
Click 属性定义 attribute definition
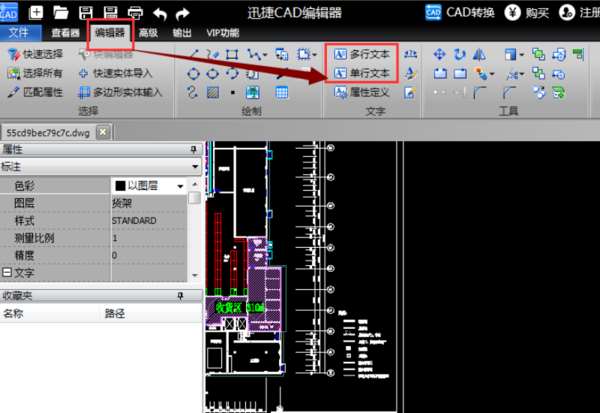pyautogui.click(x=362, y=92)
